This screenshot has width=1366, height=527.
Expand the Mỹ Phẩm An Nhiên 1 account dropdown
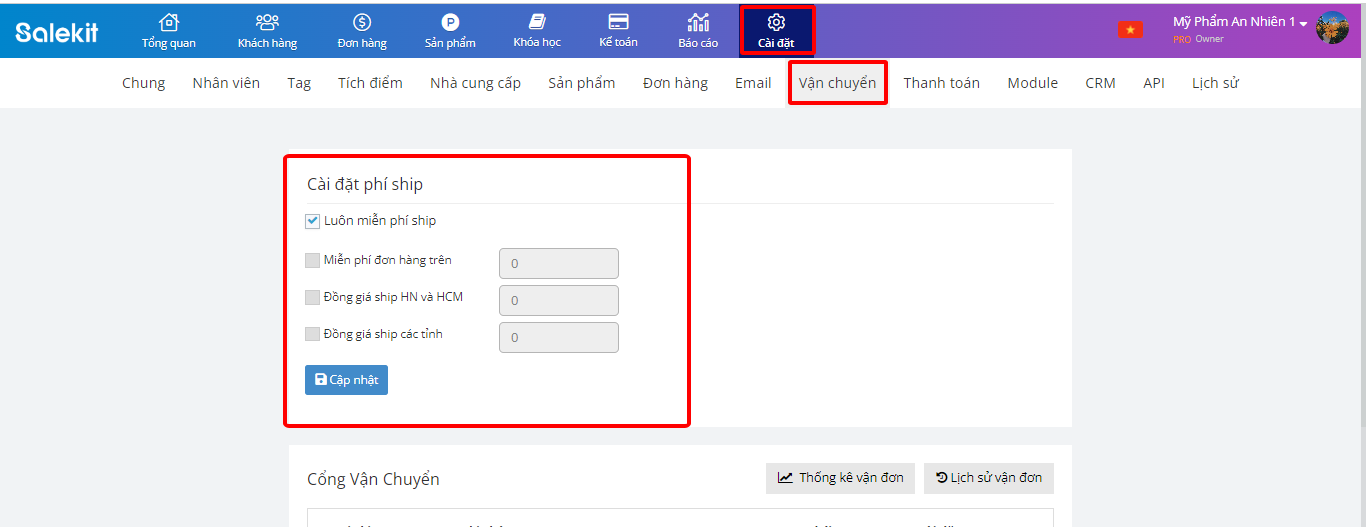coord(1240,22)
